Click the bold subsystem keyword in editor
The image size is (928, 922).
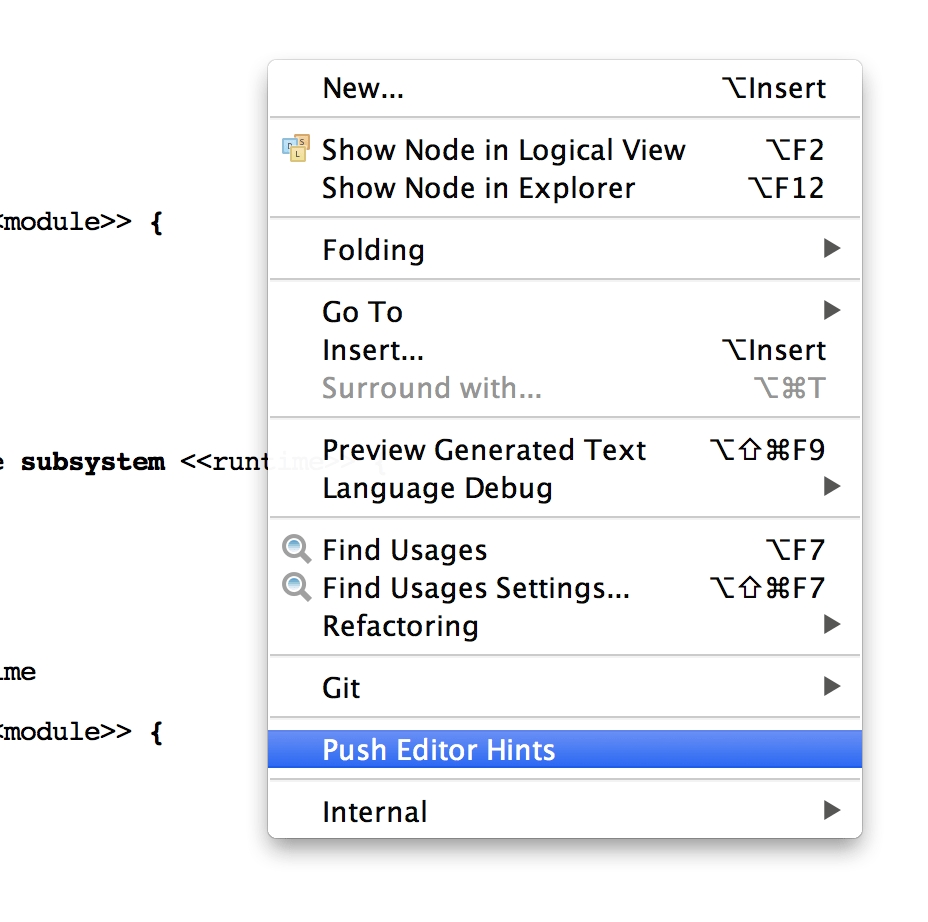[92, 462]
